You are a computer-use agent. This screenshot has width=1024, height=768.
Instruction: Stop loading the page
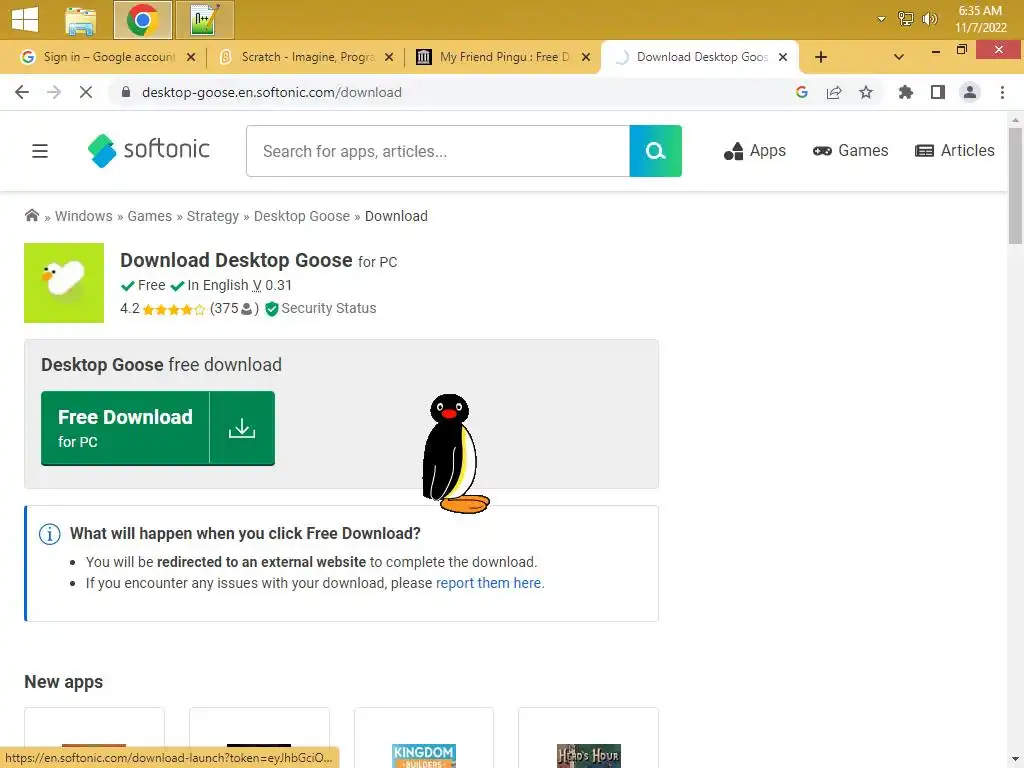tap(86, 92)
